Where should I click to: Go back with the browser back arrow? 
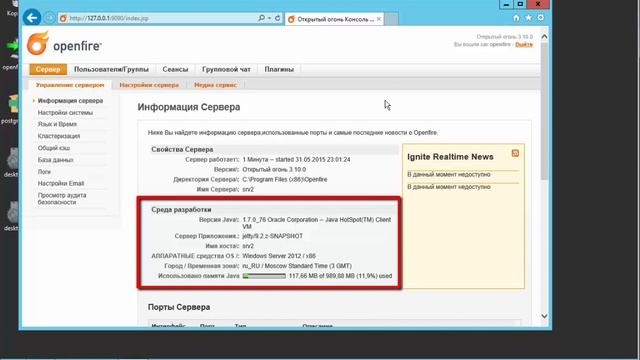(x=32, y=18)
